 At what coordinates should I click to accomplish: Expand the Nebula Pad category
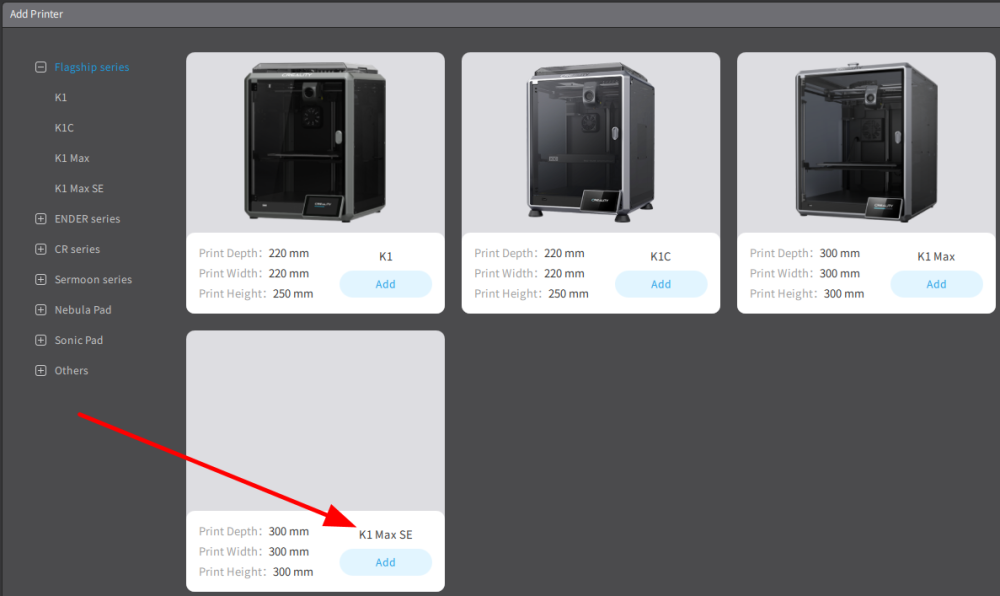coord(41,310)
